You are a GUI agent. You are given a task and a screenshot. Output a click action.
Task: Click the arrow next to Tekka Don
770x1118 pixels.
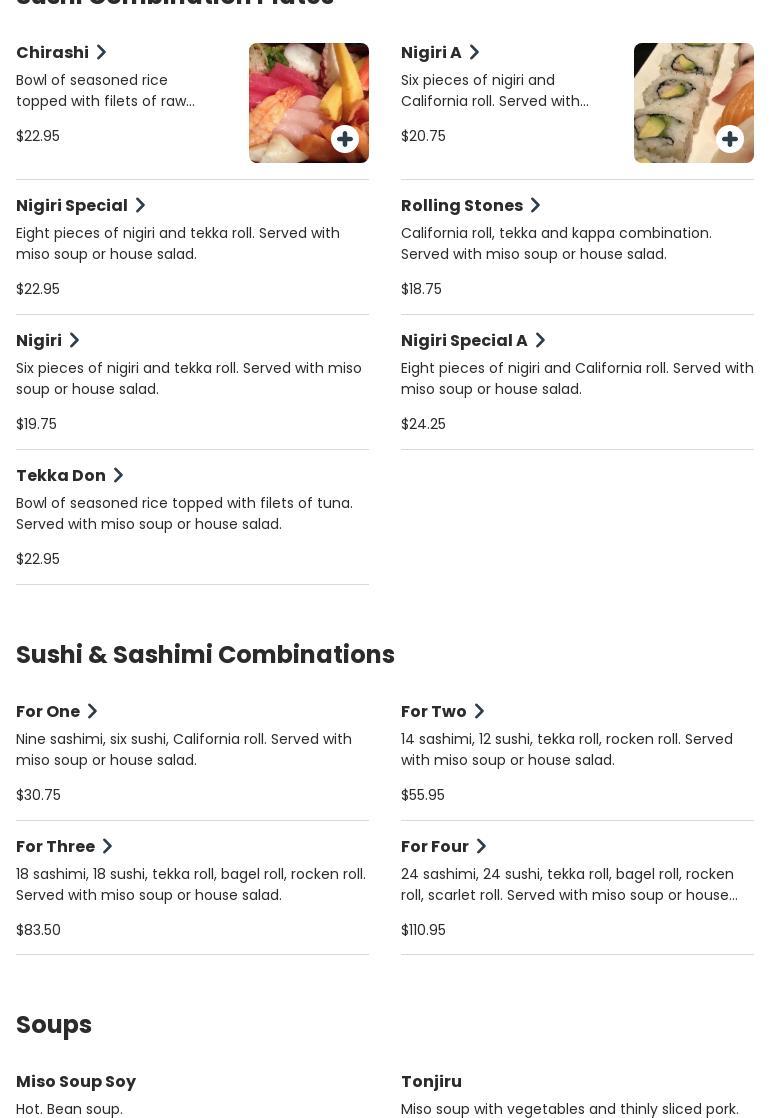(118, 475)
